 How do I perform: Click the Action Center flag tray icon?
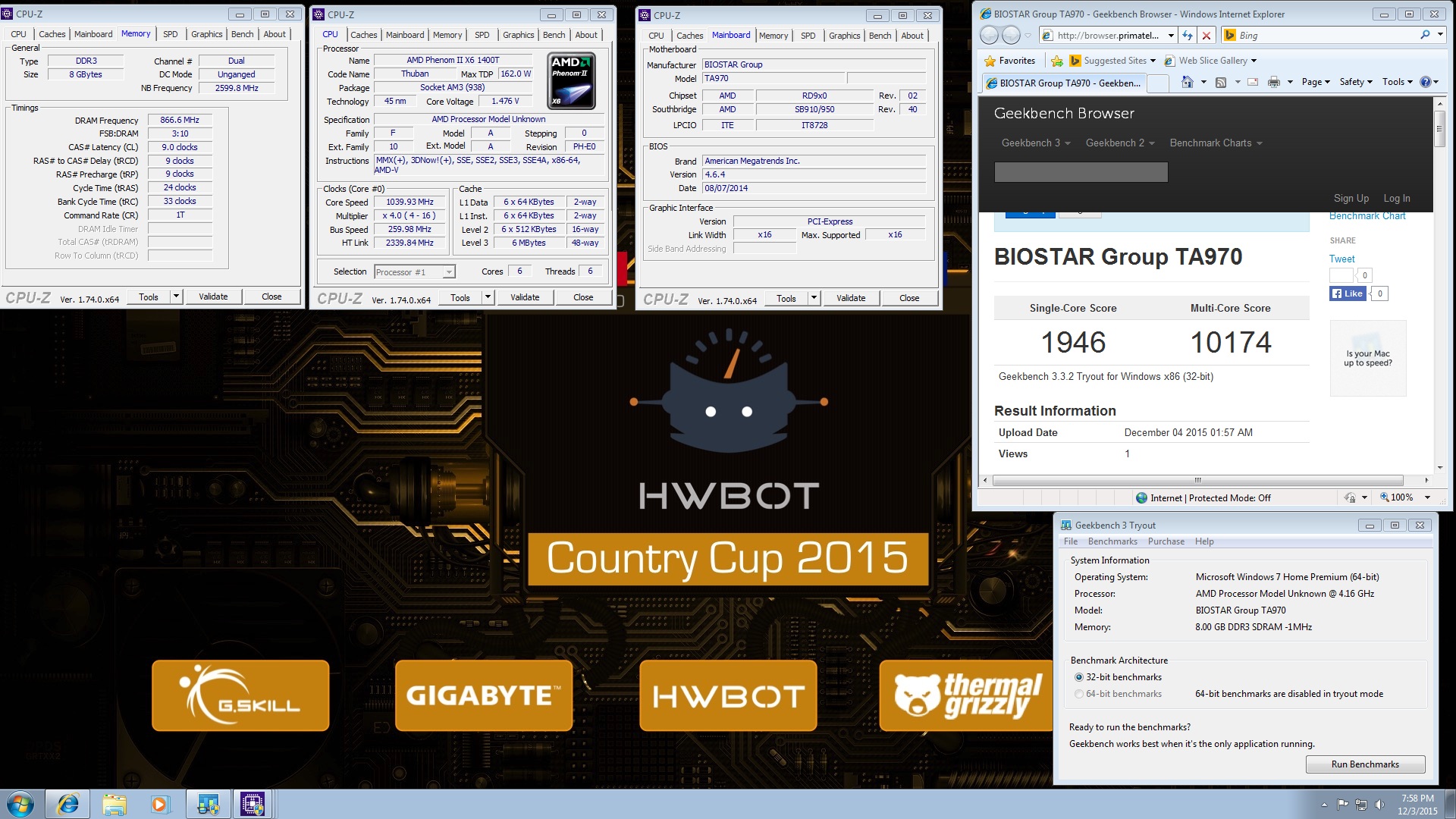click(x=1343, y=805)
